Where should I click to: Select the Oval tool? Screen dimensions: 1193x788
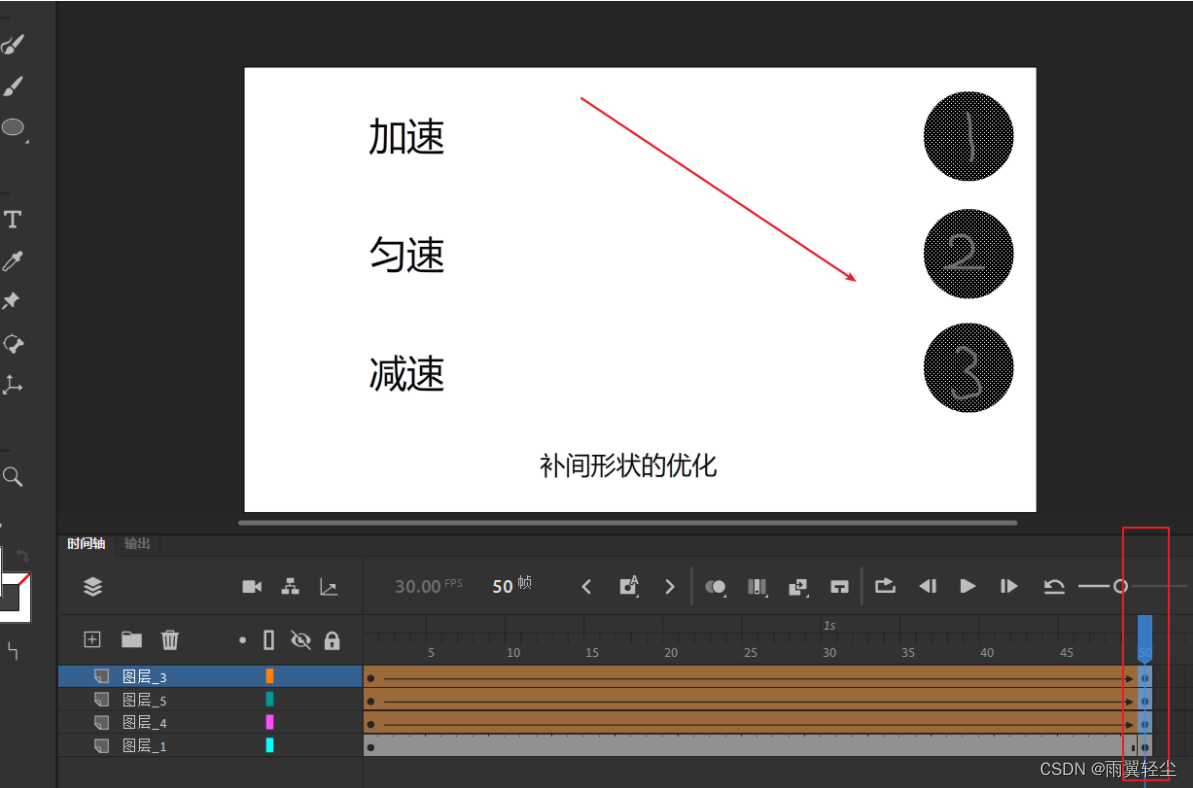pyautogui.click(x=13, y=127)
